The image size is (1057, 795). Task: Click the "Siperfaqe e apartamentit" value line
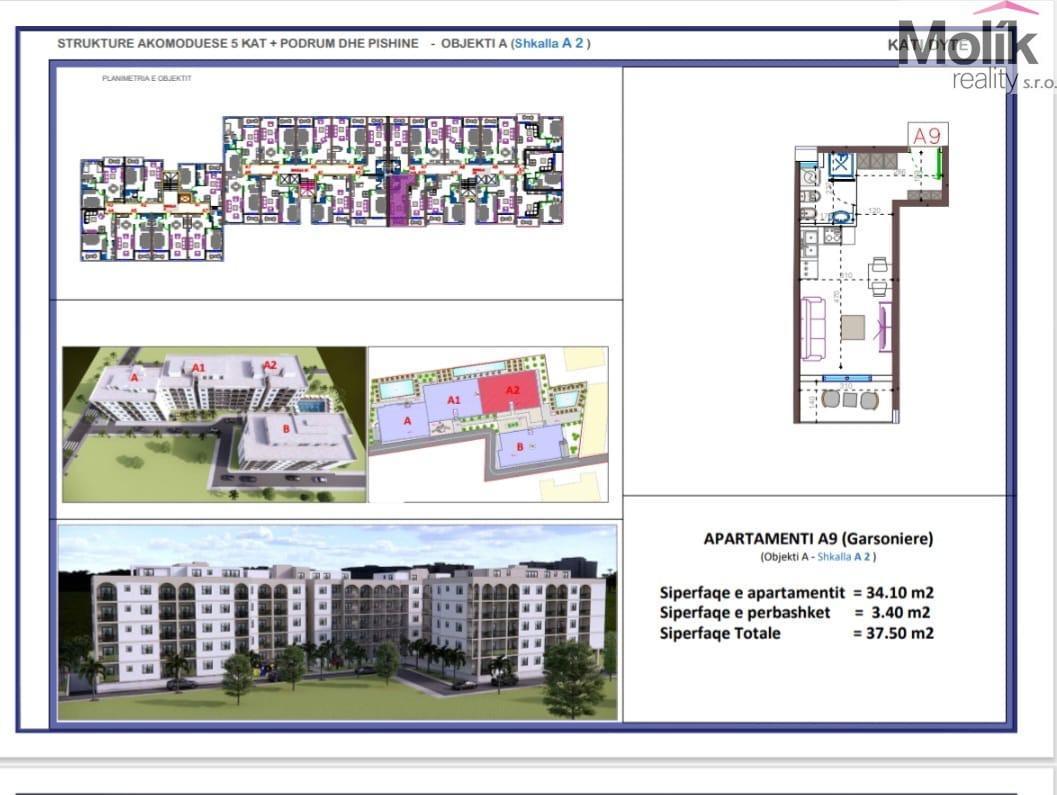796,592
